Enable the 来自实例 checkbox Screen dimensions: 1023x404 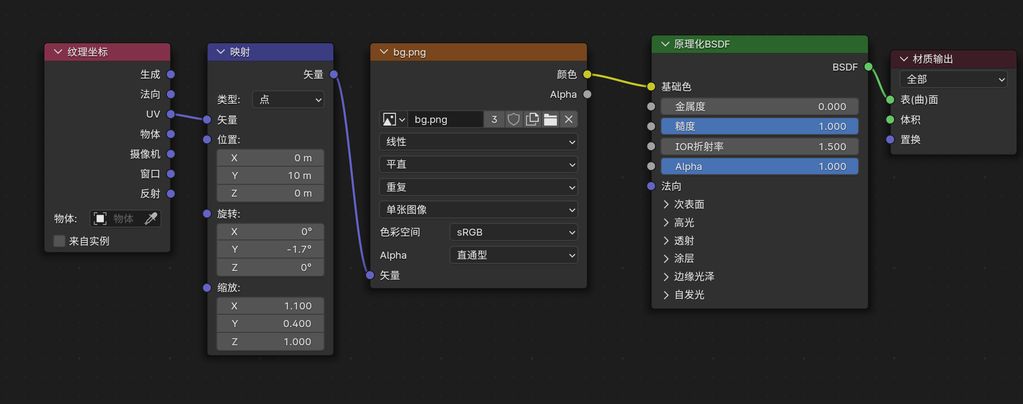[x=60, y=241]
